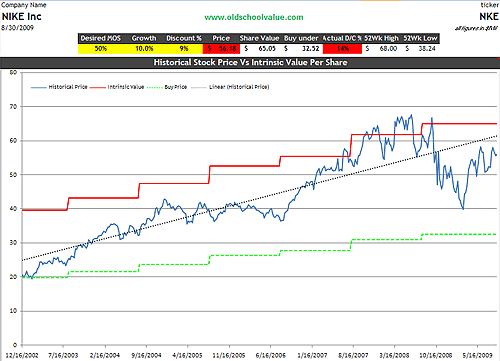Click the Historical Stock Price Vs Intrinsic Value title

coord(250,62)
